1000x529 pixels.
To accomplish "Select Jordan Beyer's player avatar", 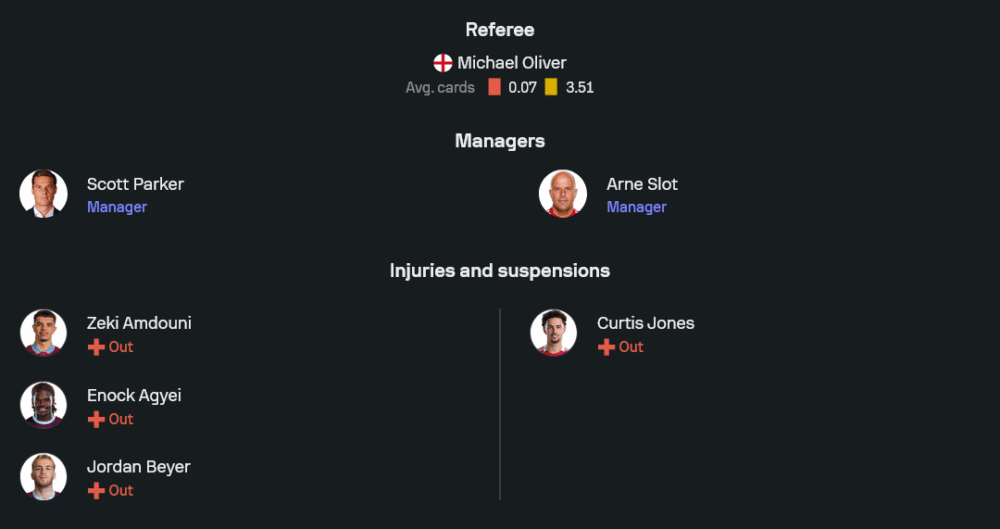I will click(44, 476).
